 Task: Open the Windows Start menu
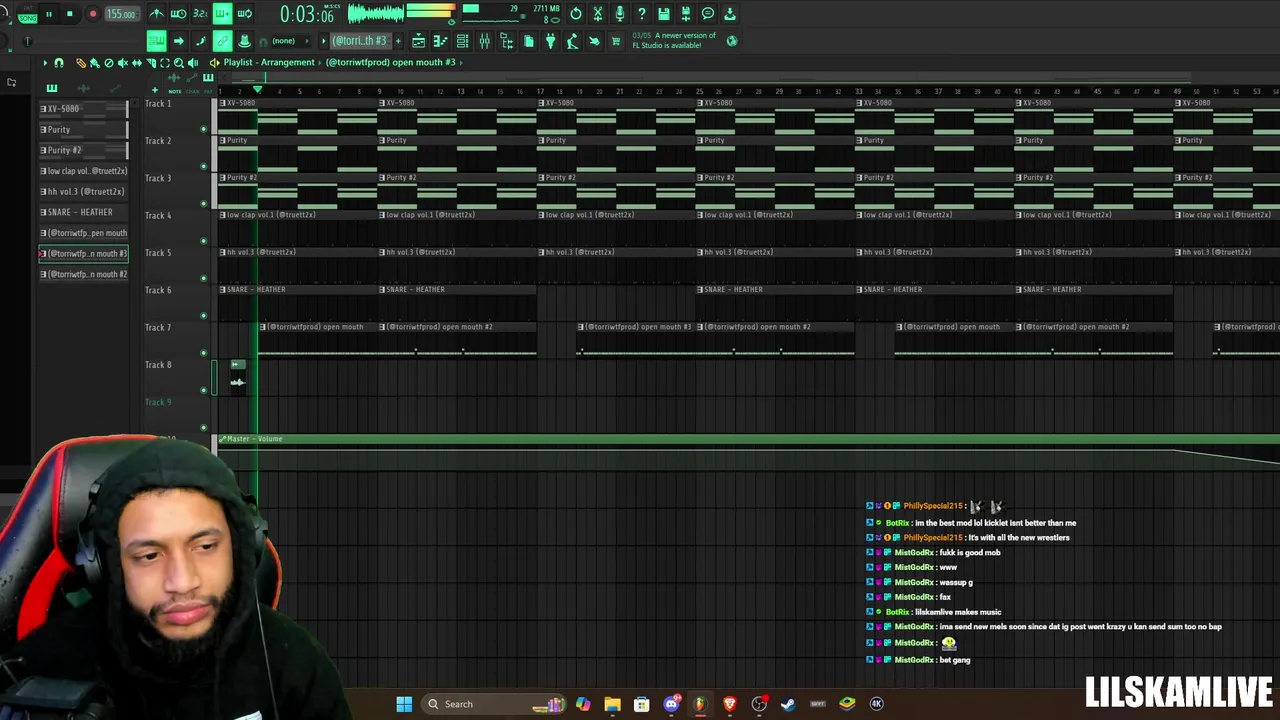click(x=404, y=704)
